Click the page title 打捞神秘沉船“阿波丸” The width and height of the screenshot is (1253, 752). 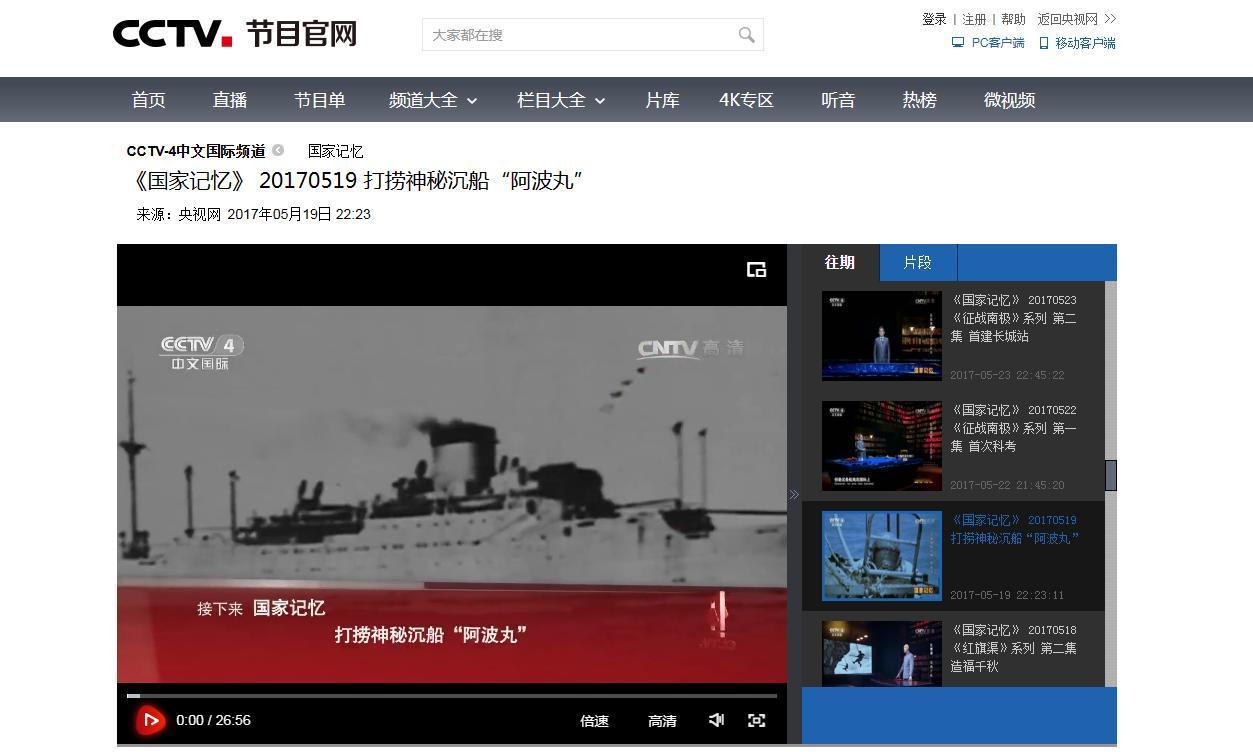473,181
